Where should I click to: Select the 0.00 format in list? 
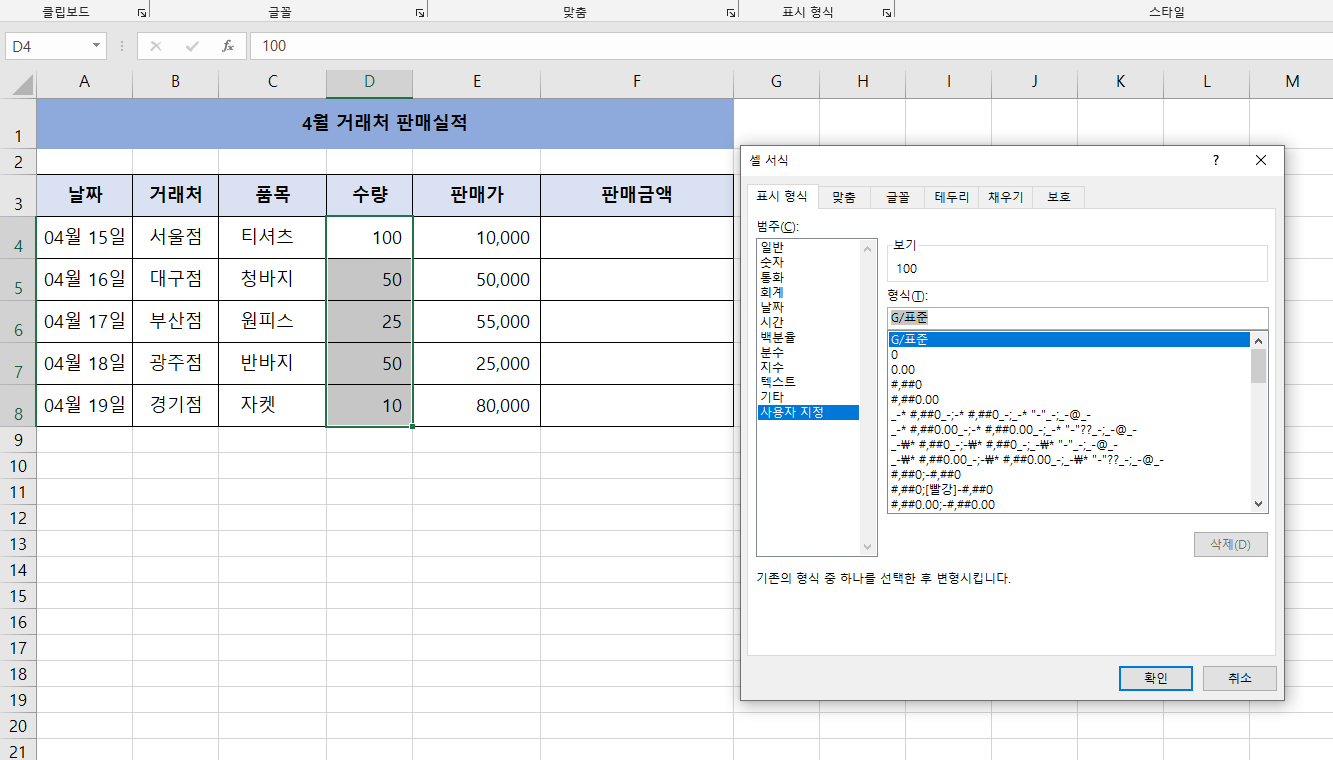(1069, 370)
